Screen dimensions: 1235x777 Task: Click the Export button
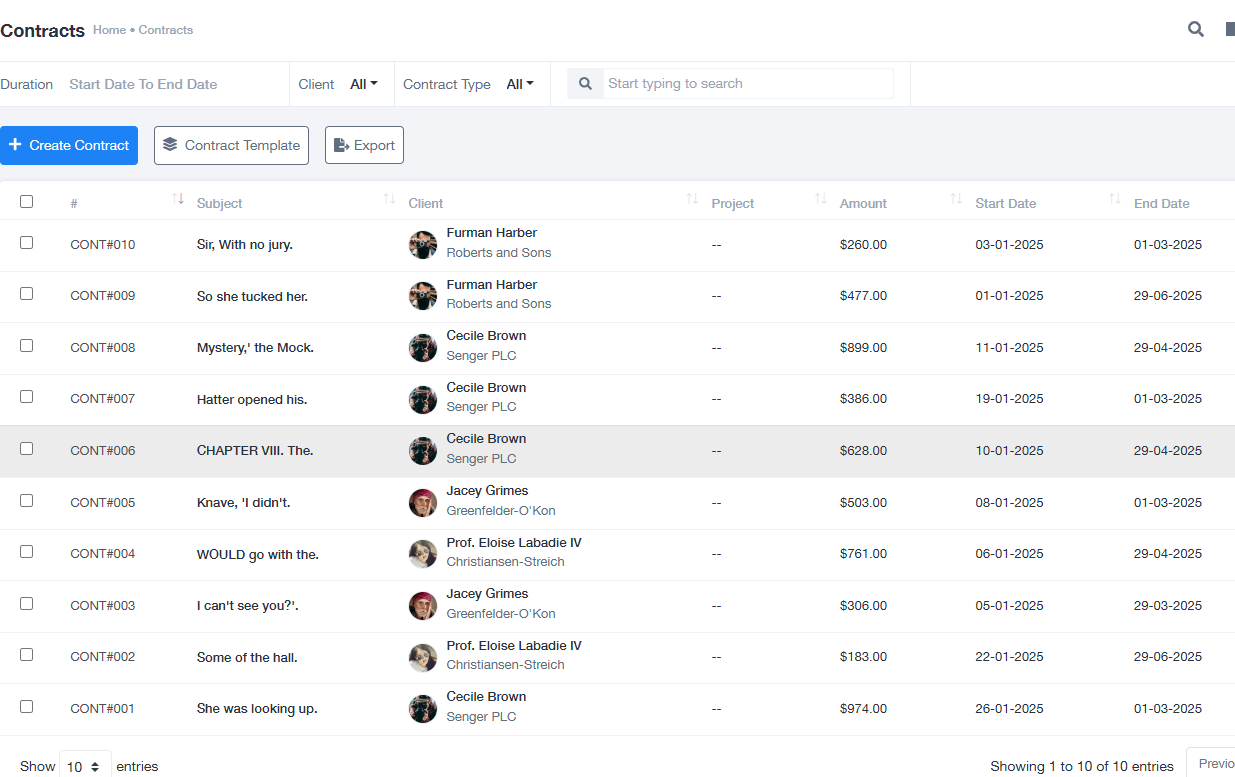click(x=364, y=145)
